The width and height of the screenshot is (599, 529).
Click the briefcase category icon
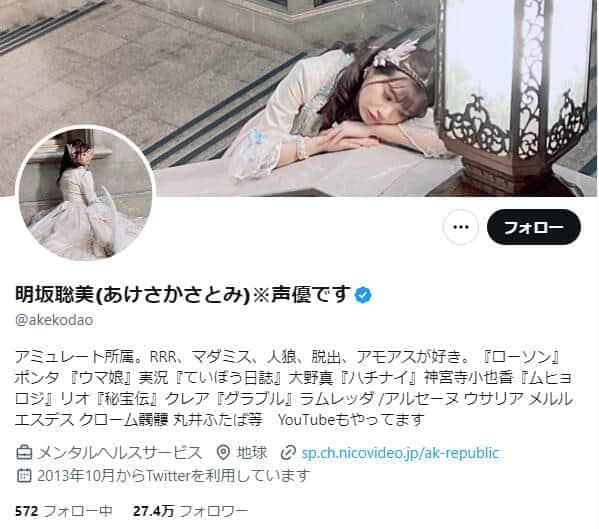[x=24, y=453]
